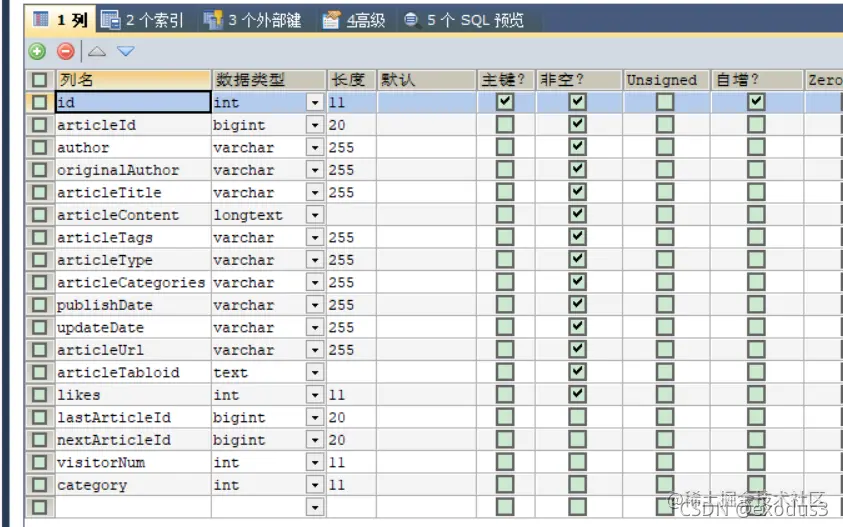This screenshot has width=843, height=527.
Task: Enable not-null checkbox for lastArticleId
Action: click(x=577, y=417)
